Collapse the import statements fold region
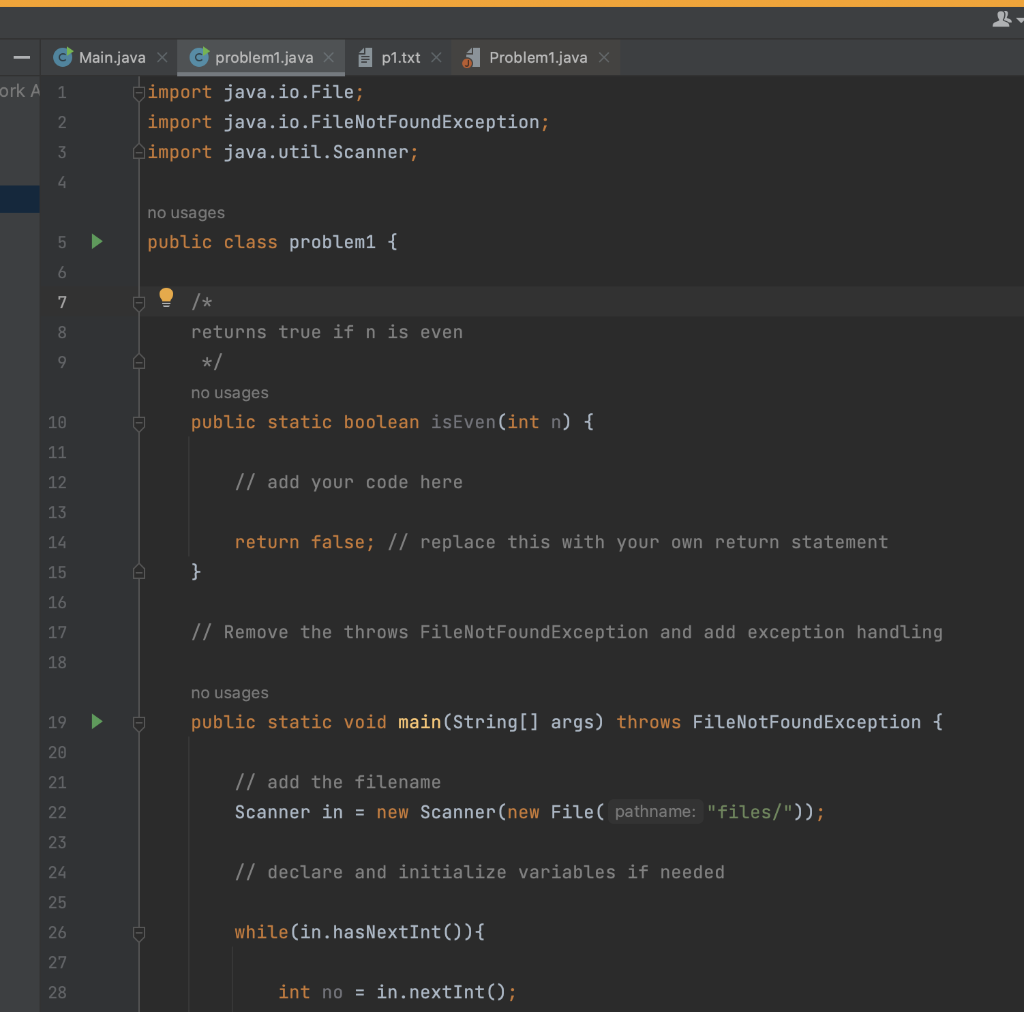 (x=139, y=91)
